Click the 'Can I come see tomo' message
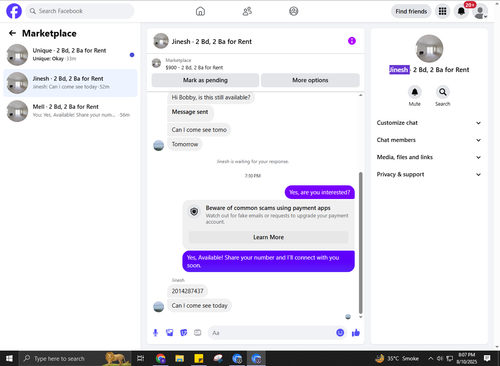Viewport: 500px width, 366px height. pyautogui.click(x=199, y=130)
